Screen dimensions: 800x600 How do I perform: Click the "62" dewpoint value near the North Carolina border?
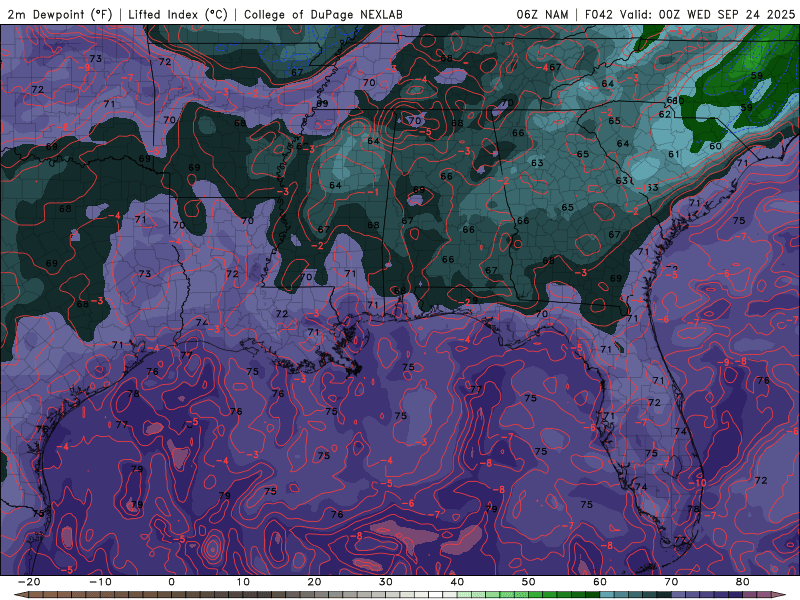click(664, 114)
